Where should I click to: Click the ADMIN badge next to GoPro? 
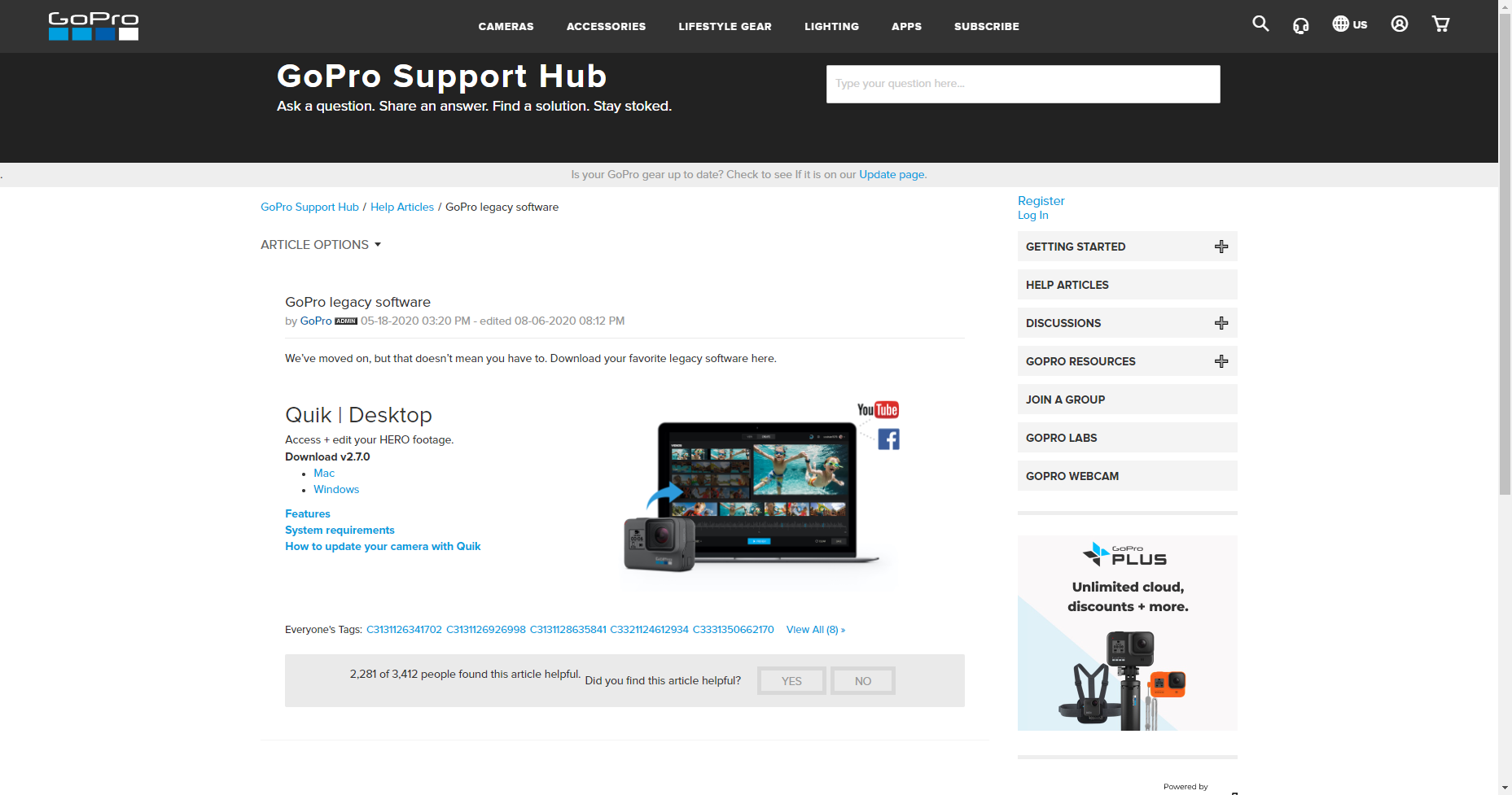pyautogui.click(x=346, y=321)
